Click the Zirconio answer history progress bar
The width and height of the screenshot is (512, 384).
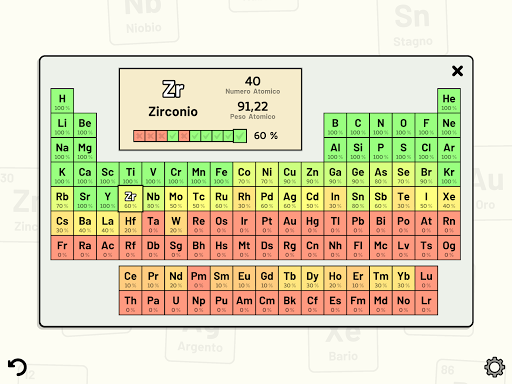(190, 136)
